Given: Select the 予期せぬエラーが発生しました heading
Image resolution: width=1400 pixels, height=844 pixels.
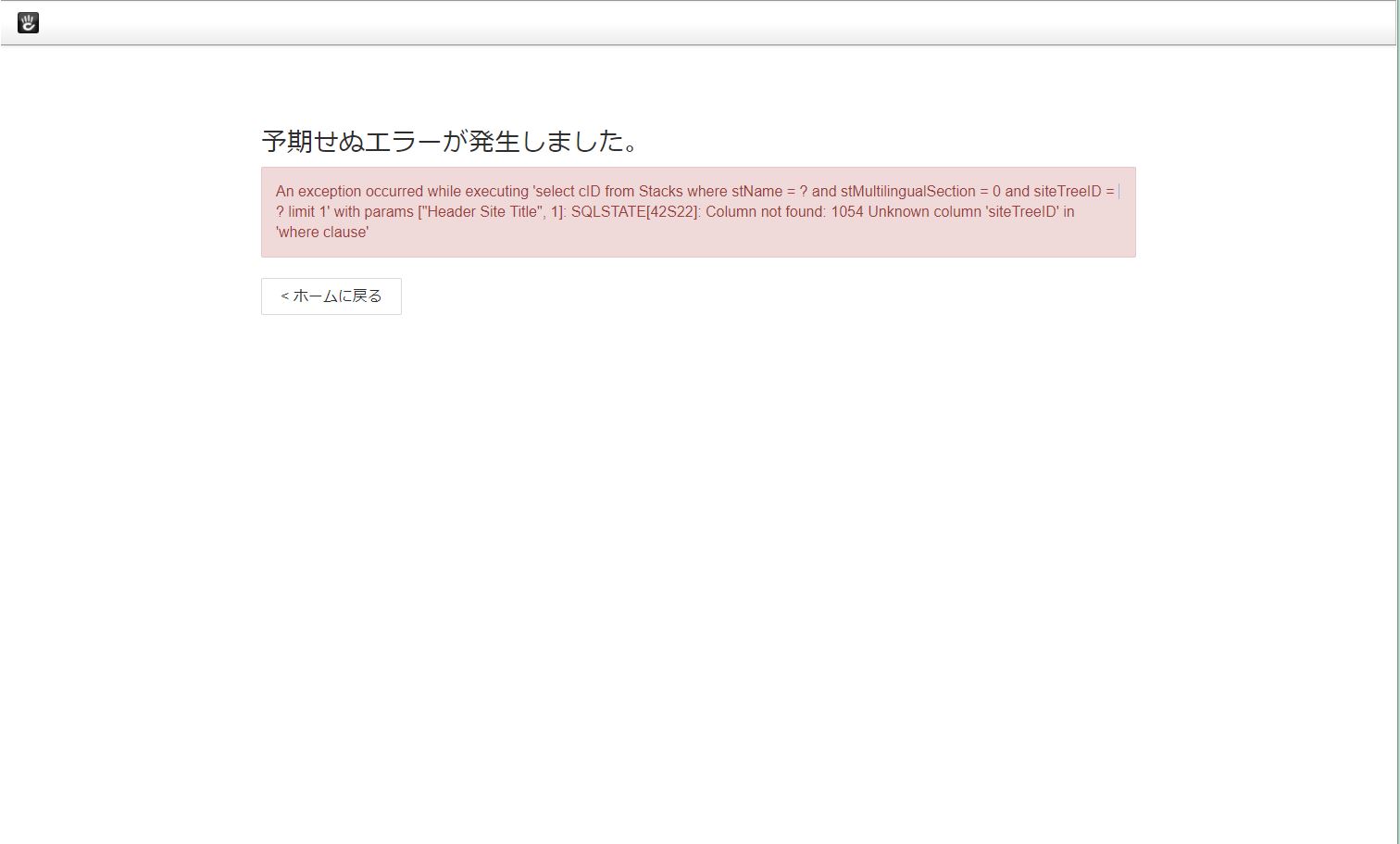Looking at the screenshot, I should (x=451, y=142).
